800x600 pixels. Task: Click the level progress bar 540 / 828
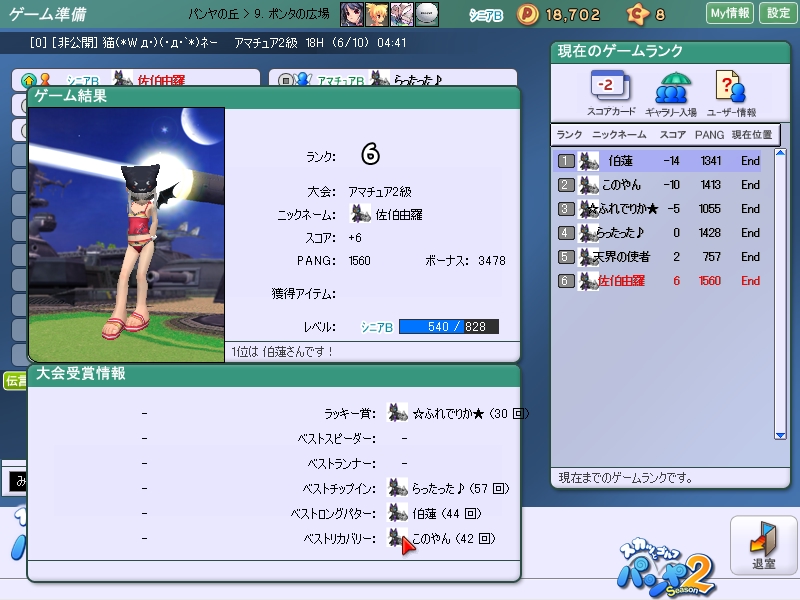coord(448,327)
